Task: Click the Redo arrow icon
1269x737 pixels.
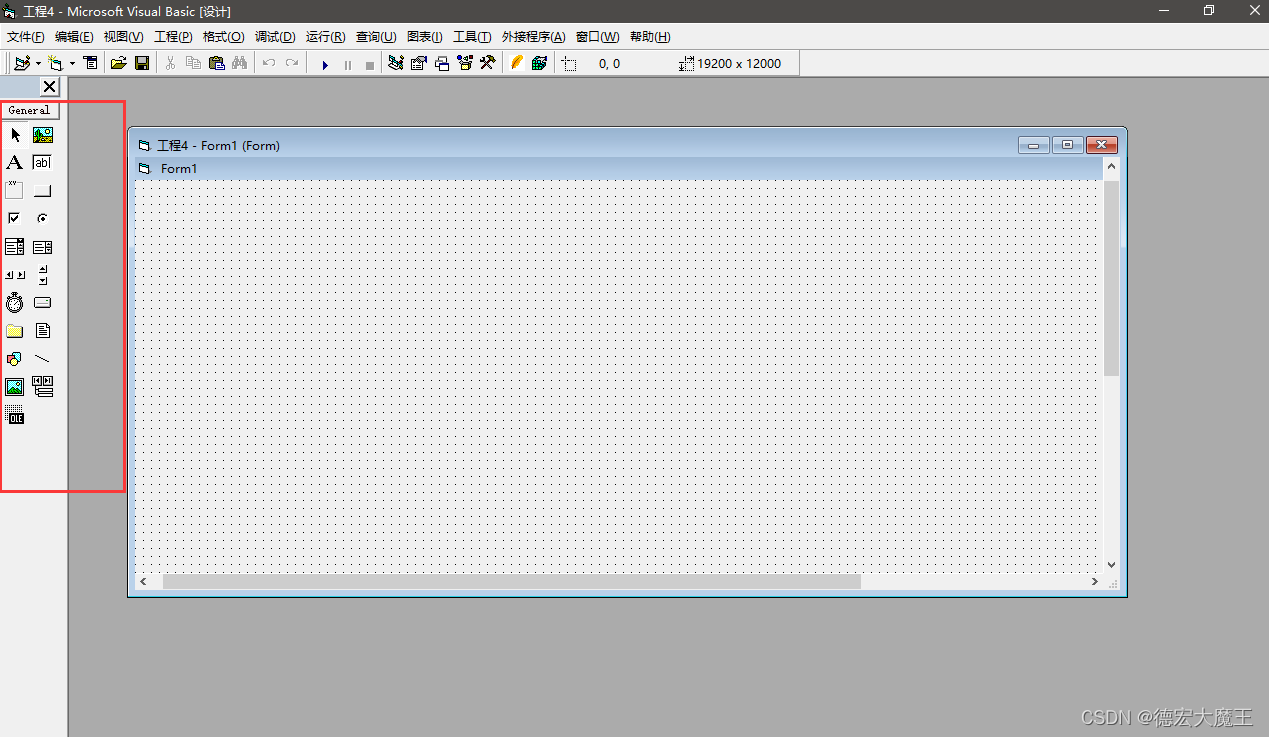Action: (292, 63)
